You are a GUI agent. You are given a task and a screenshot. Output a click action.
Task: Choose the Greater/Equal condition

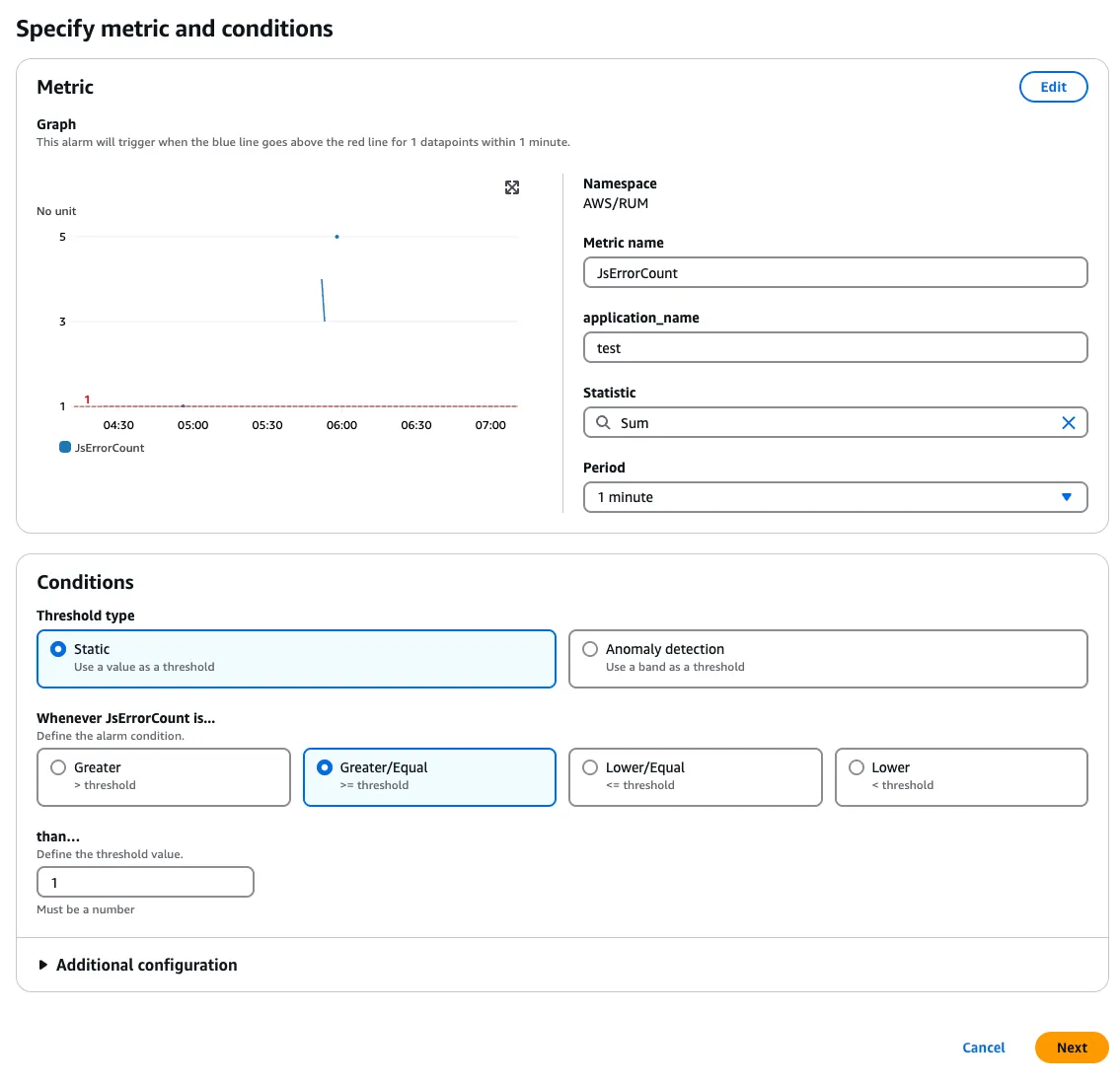(x=325, y=767)
